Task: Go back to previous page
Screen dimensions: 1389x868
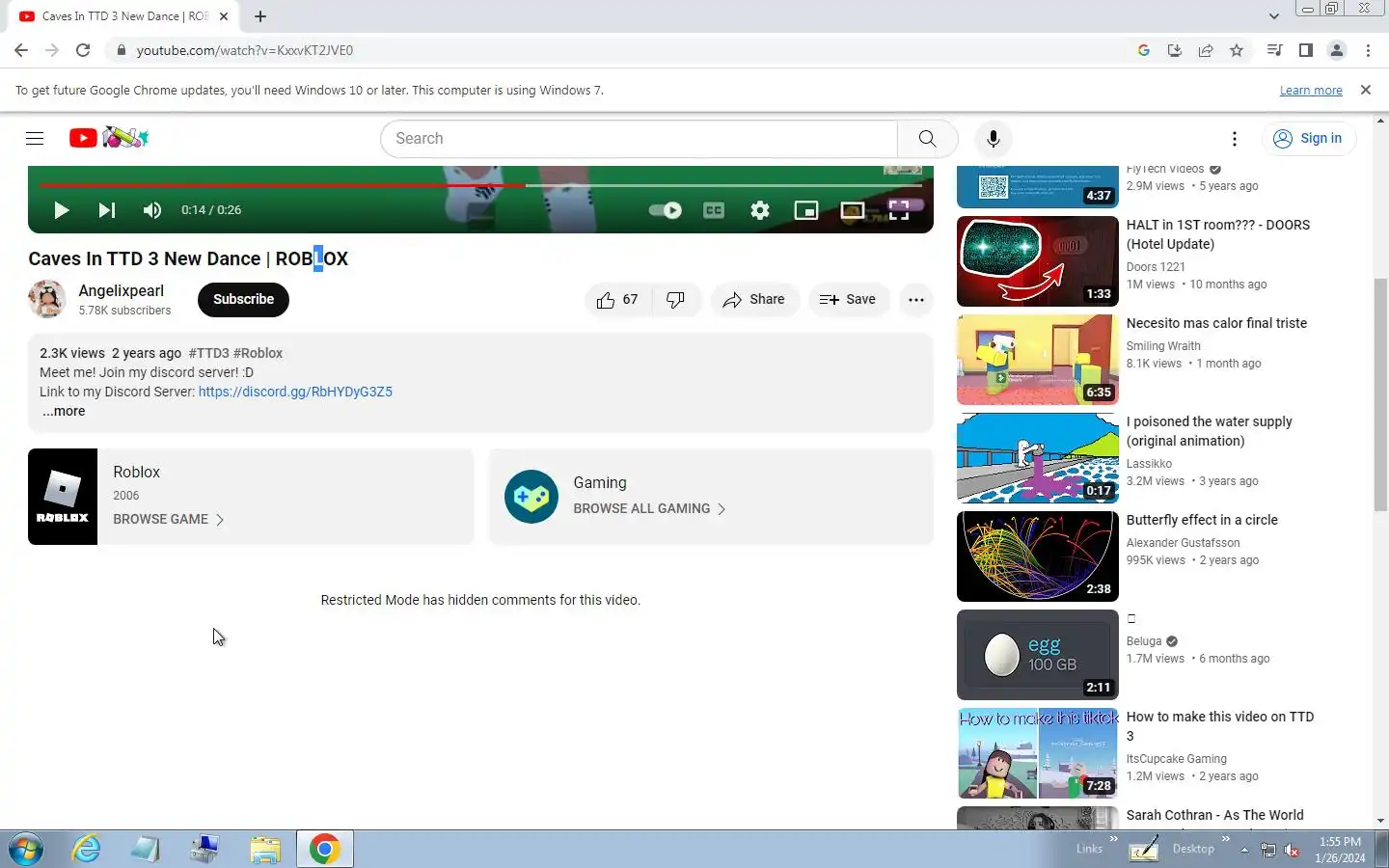Action: click(x=21, y=50)
